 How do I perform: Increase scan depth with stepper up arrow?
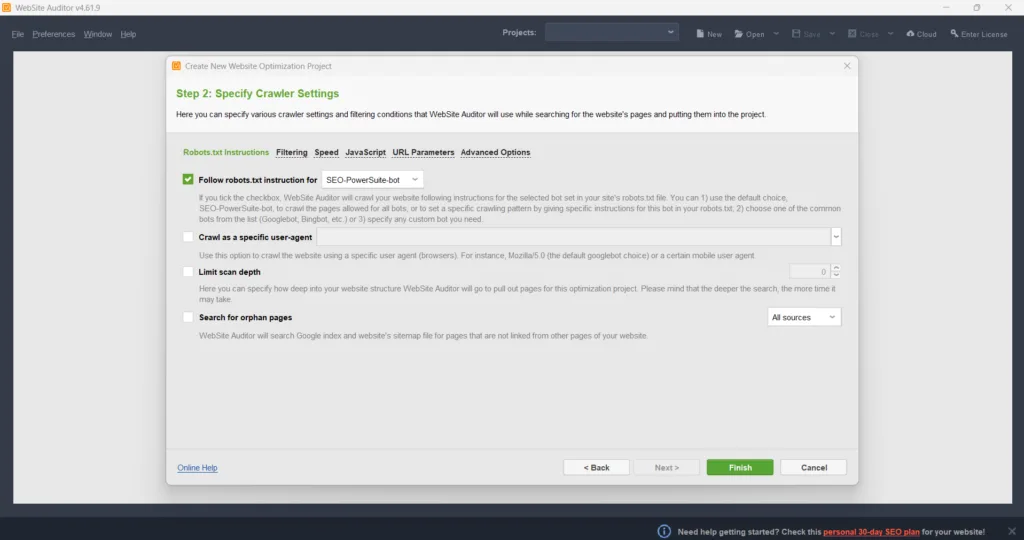point(836,268)
